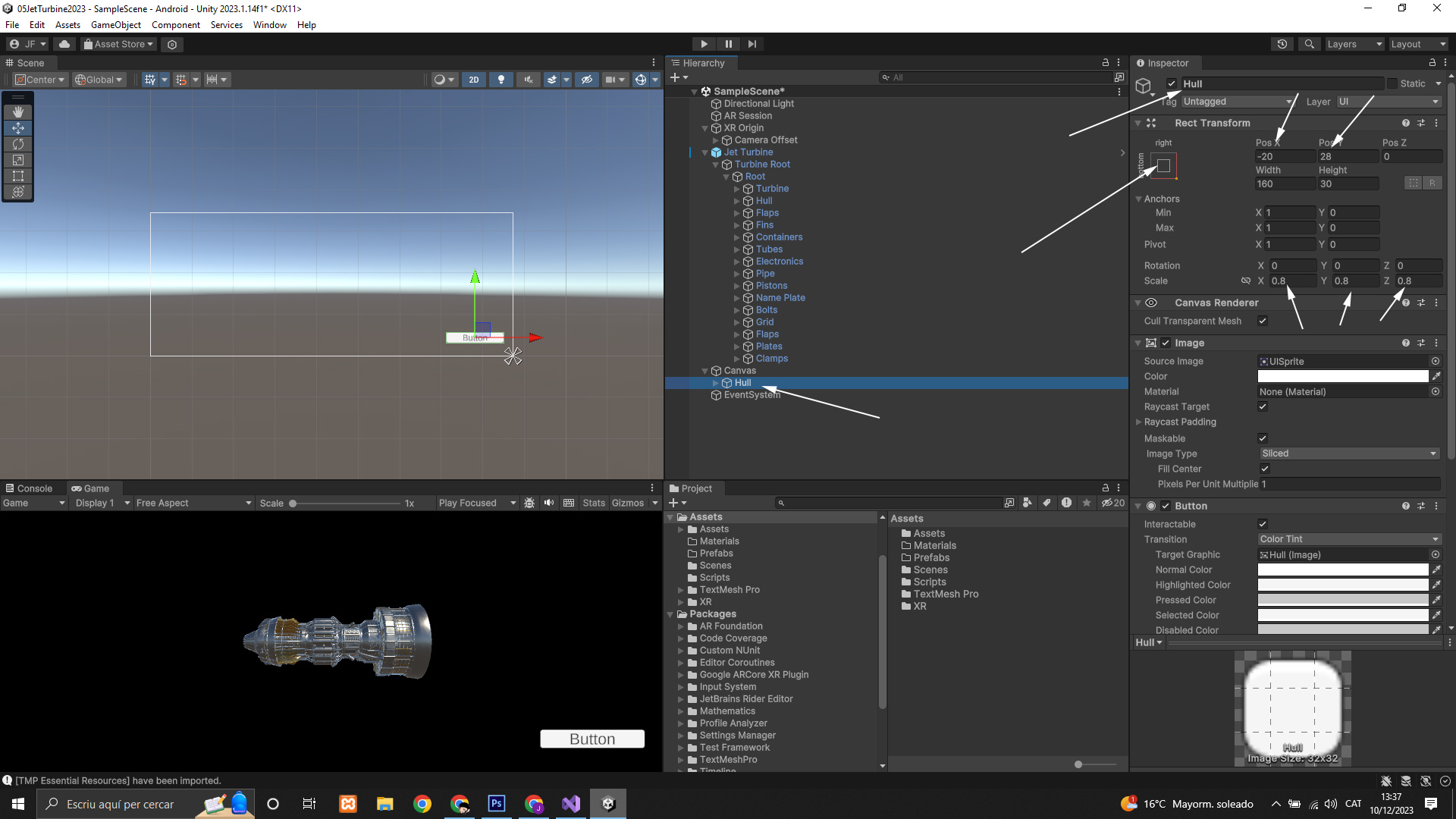The image size is (1456, 819).
Task: Click the Pos X input field
Action: (x=1285, y=156)
